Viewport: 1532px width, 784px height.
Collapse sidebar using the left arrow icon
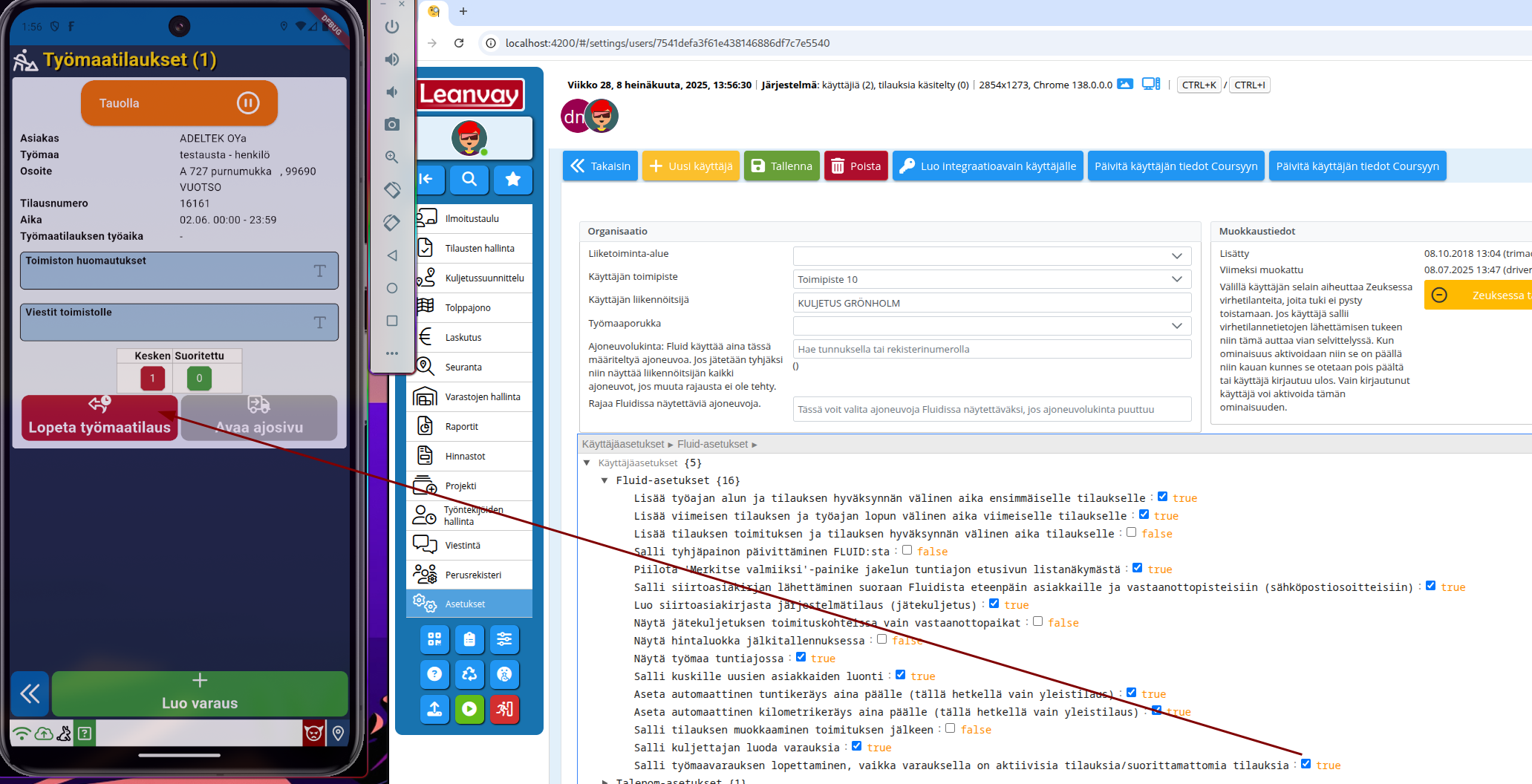426,179
